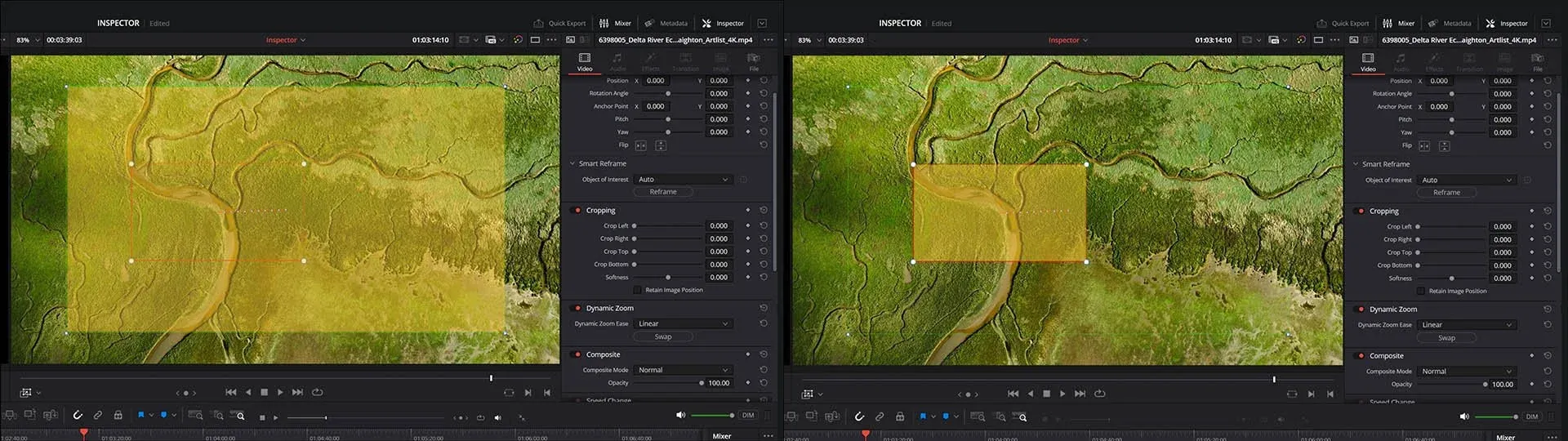Viewport: 1568px width, 441px height.
Task: Click vertical Flip icon in right Inspector
Action: pos(1444,146)
